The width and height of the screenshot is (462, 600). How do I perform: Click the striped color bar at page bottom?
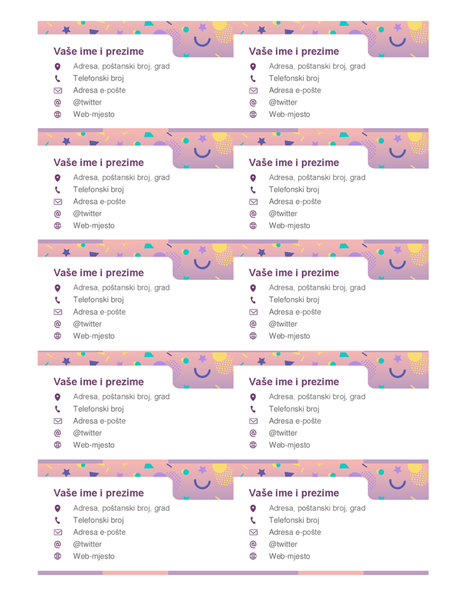pyautogui.click(x=233, y=573)
